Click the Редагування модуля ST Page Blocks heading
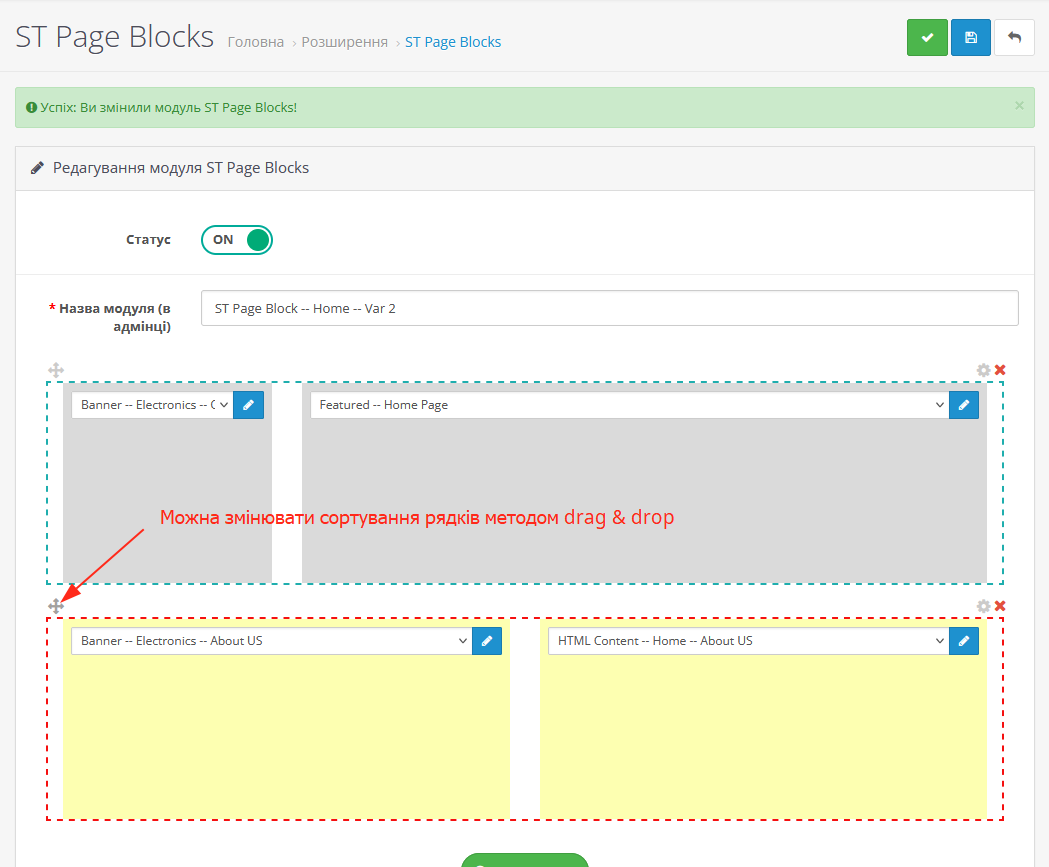 point(181,168)
